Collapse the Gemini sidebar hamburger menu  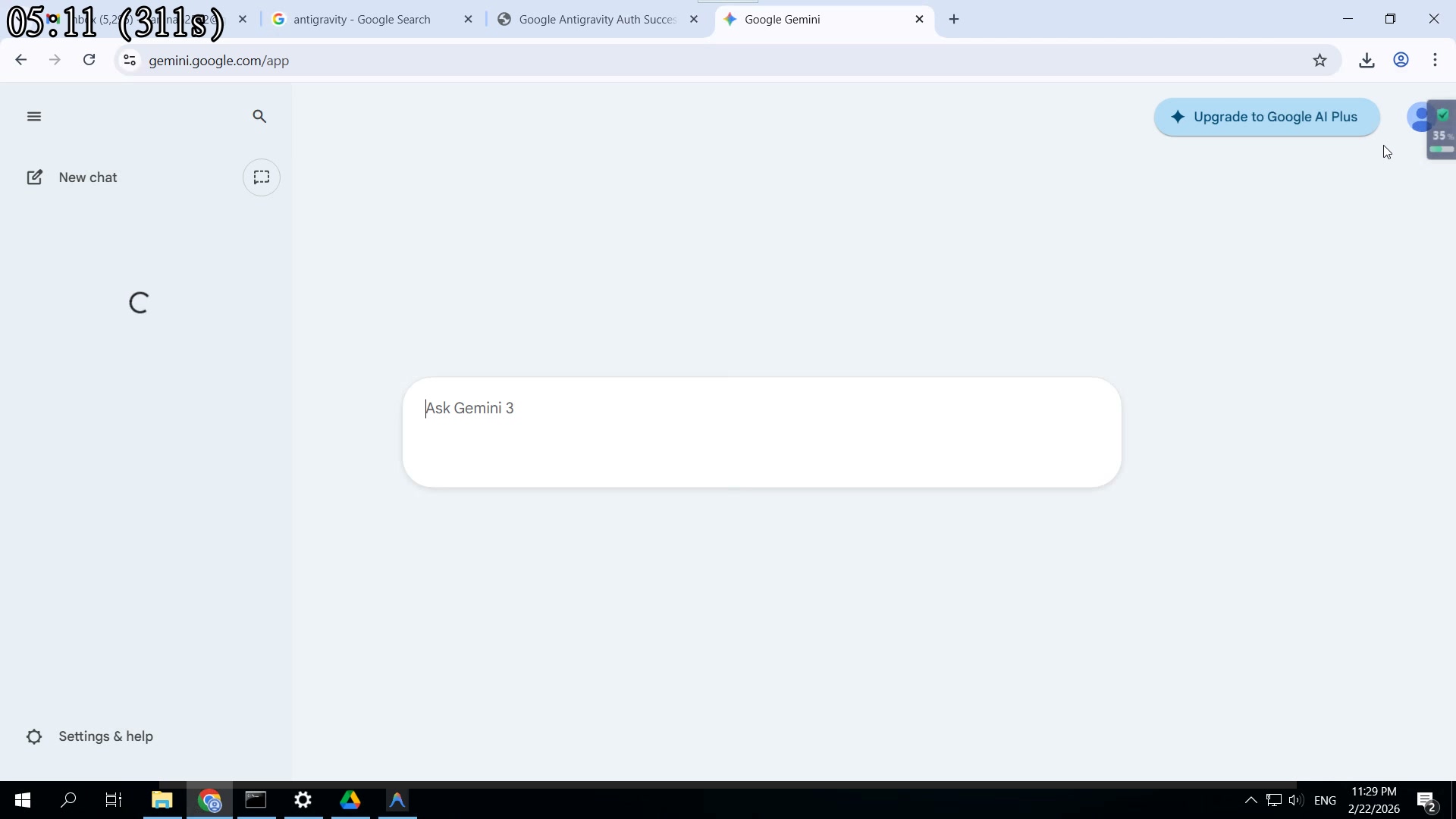click(x=33, y=116)
